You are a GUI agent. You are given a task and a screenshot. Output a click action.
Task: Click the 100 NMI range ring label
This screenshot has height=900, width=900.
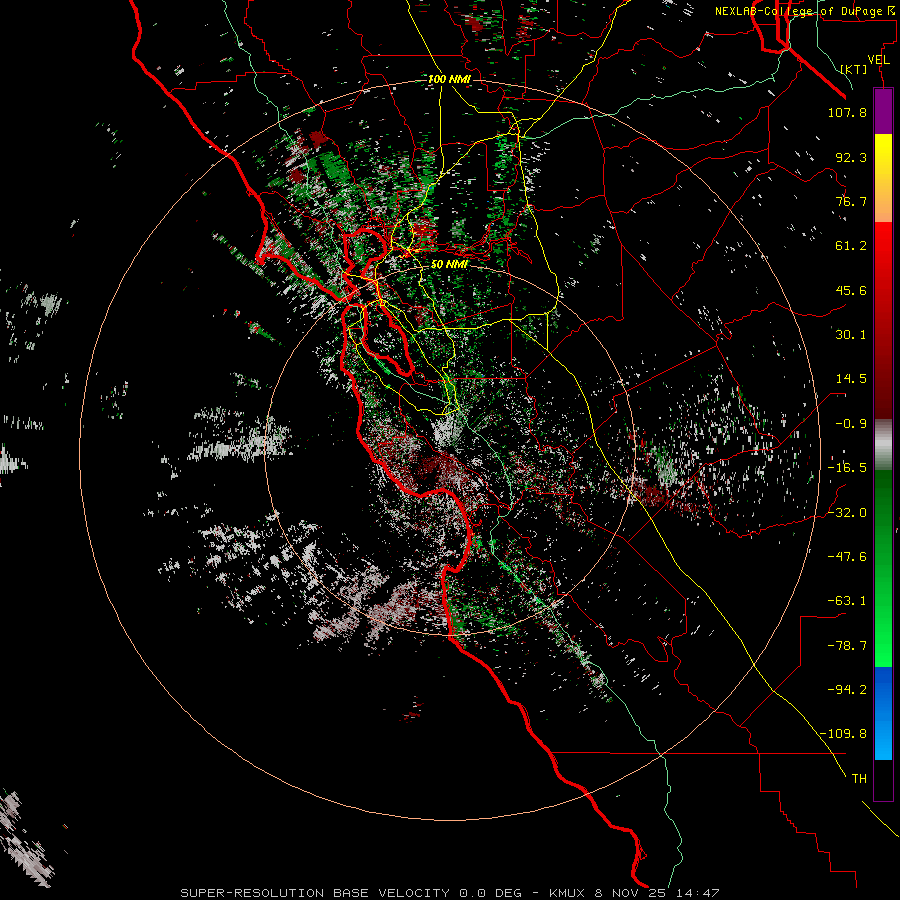(x=449, y=79)
